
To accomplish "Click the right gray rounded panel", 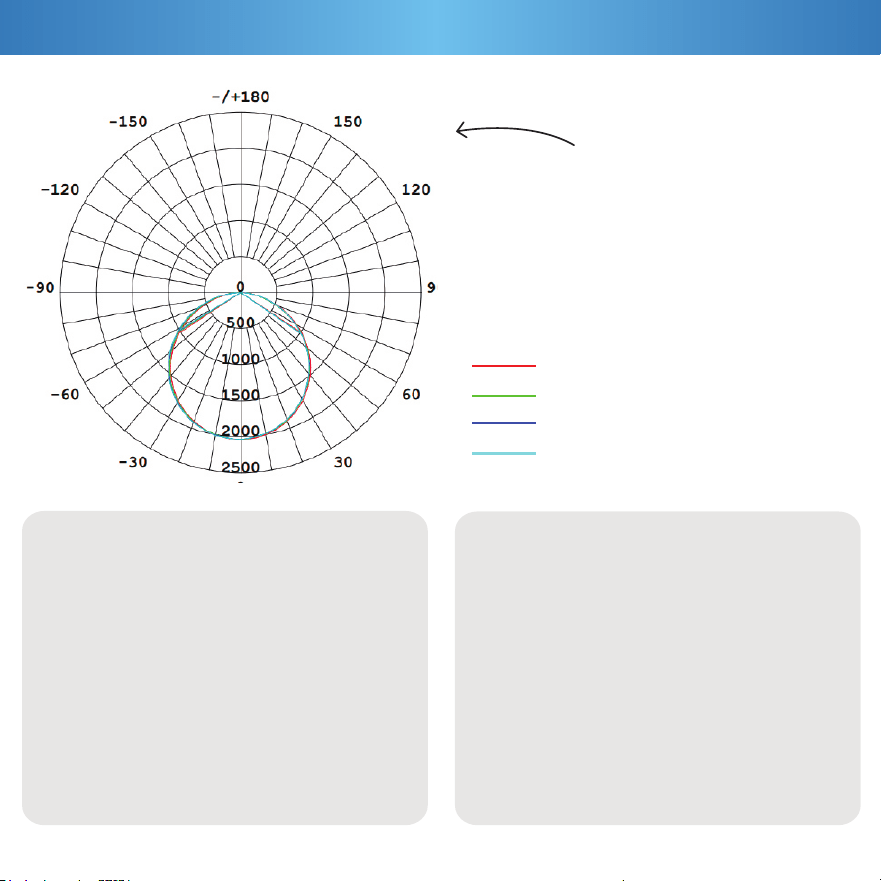I will click(657, 667).
